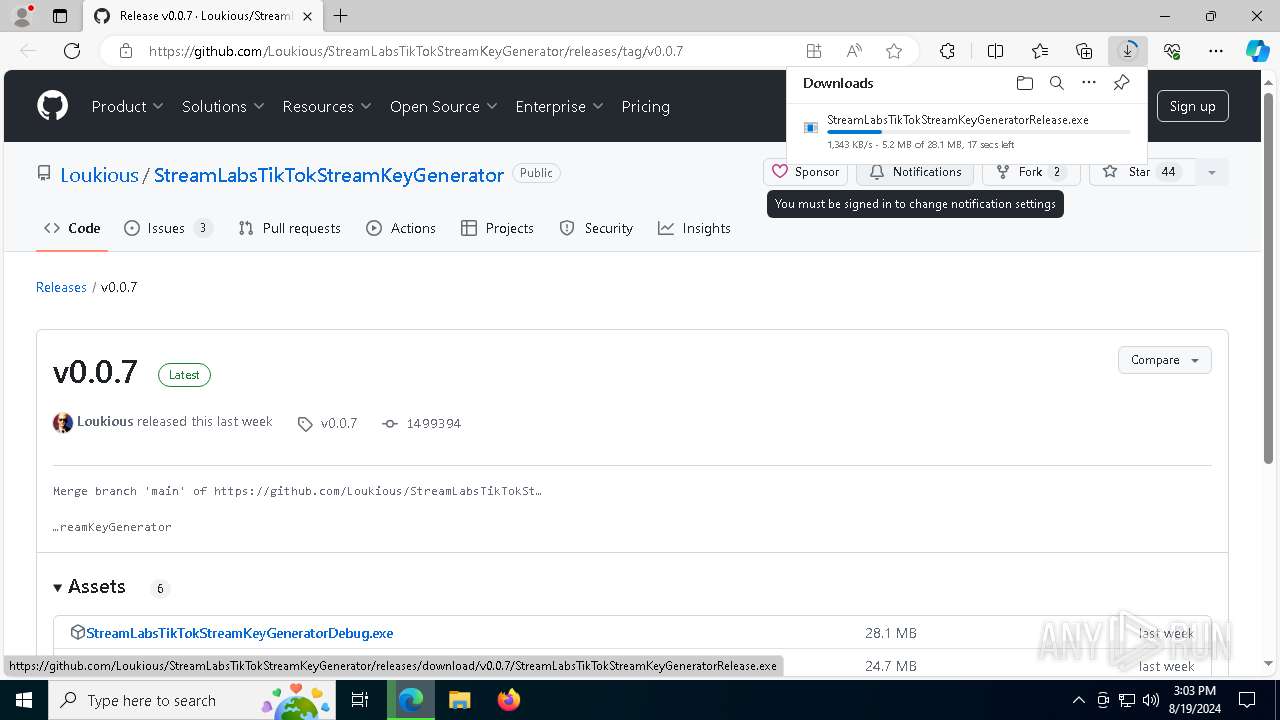Switch to the Actions tab
The image size is (1280, 720).
coord(401,228)
